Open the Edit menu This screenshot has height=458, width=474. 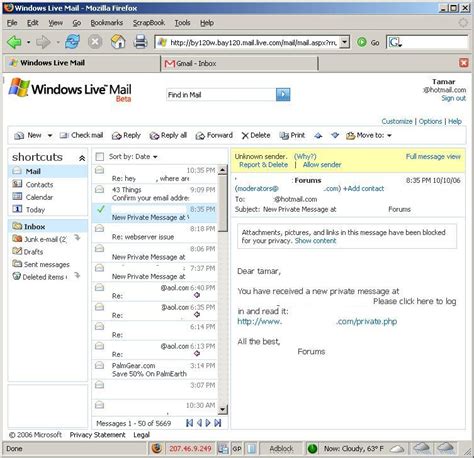[32, 23]
